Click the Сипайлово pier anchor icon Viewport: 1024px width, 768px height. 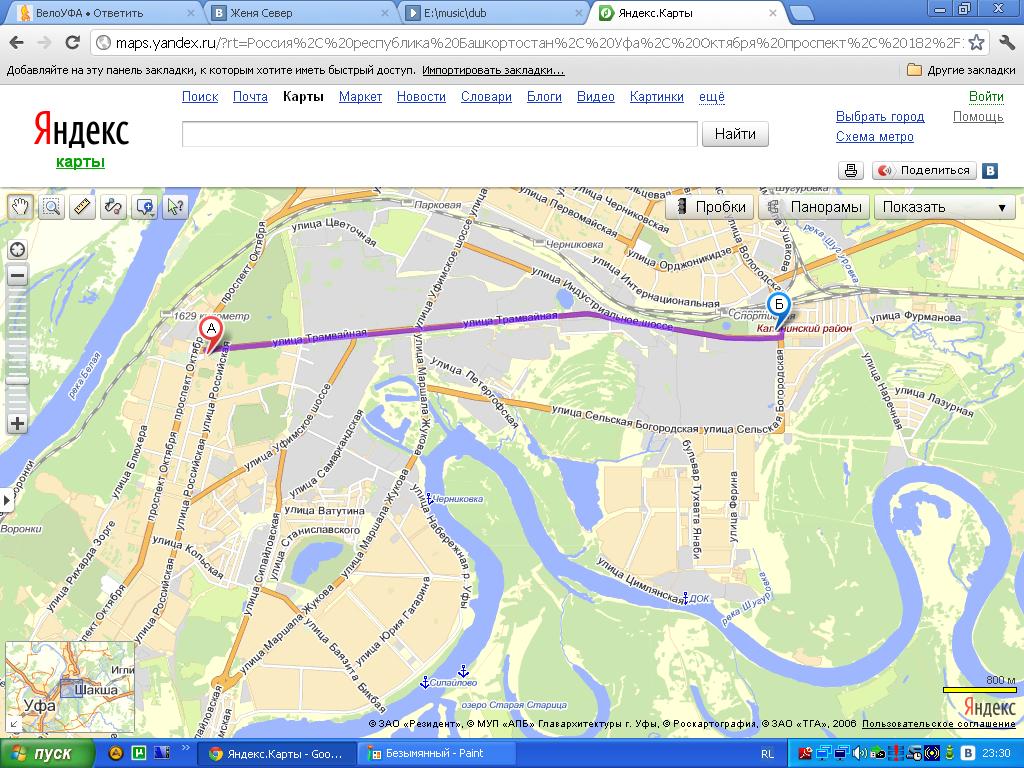click(424, 682)
